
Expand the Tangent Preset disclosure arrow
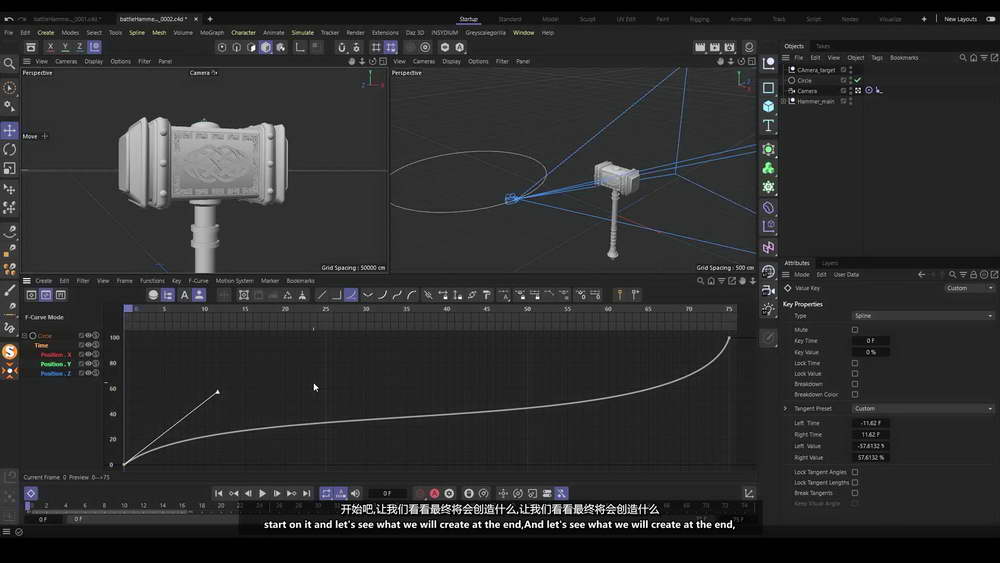coord(786,408)
